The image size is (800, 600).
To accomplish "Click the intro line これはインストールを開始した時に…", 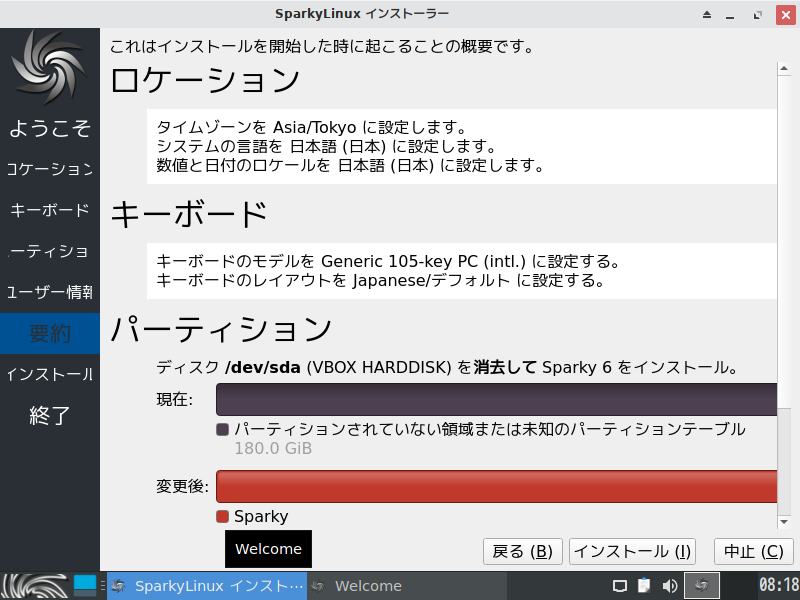I will (322, 46).
